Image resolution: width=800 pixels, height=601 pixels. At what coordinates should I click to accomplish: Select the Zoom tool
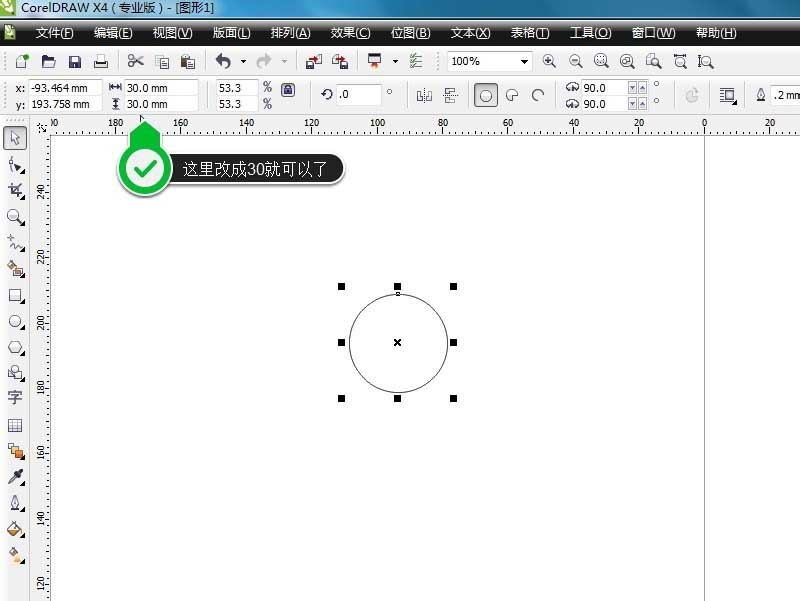pyautogui.click(x=14, y=217)
